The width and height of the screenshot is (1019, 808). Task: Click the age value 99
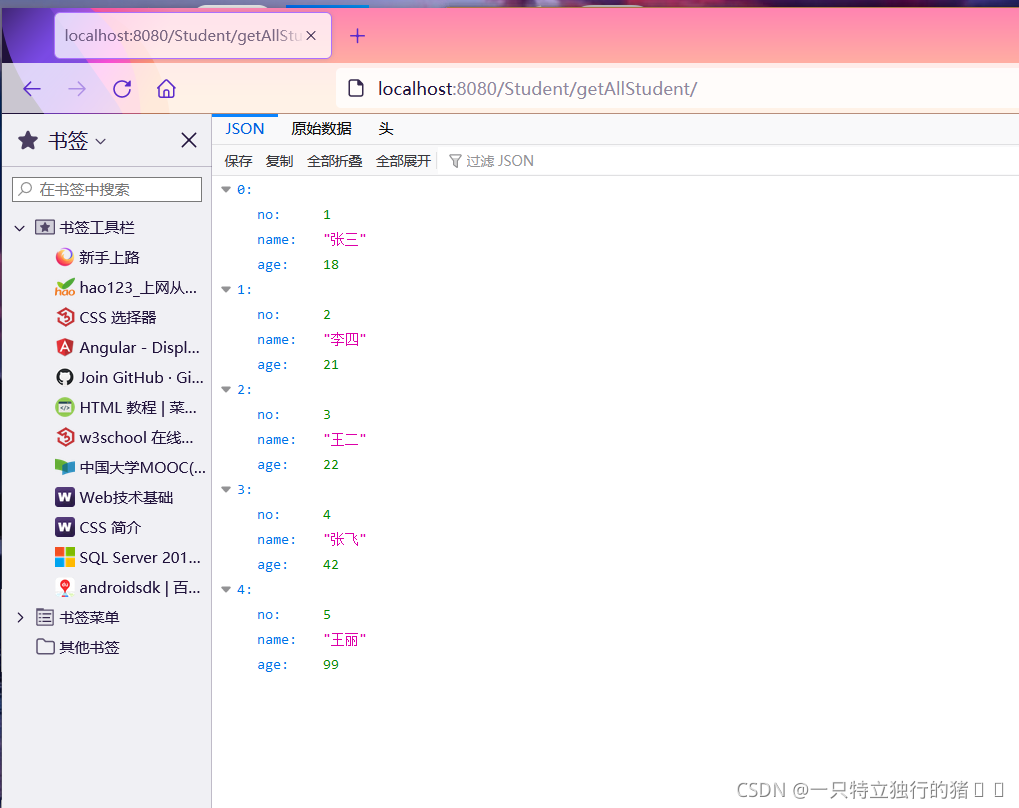(331, 665)
